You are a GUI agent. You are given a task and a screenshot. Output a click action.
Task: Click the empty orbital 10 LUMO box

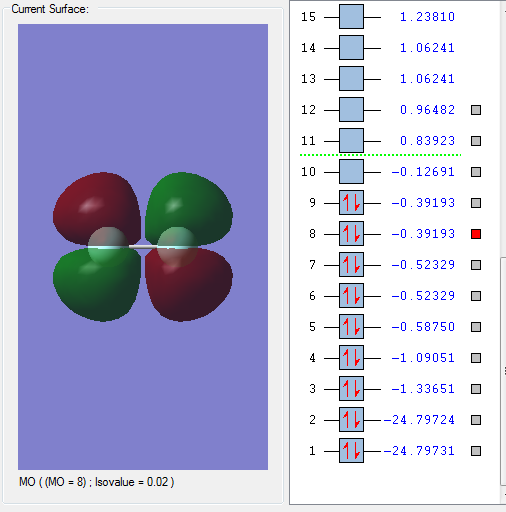(x=351, y=172)
